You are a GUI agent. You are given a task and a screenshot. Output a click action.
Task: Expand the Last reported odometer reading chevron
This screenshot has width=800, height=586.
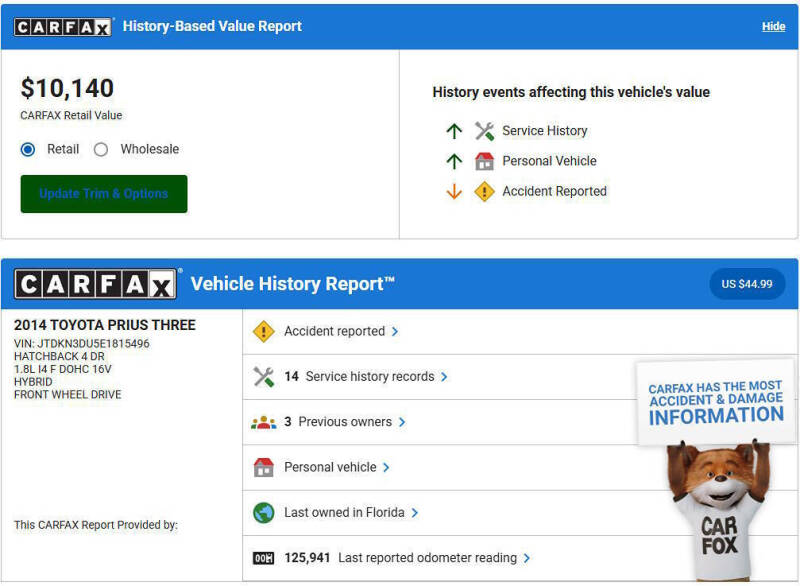[527, 558]
